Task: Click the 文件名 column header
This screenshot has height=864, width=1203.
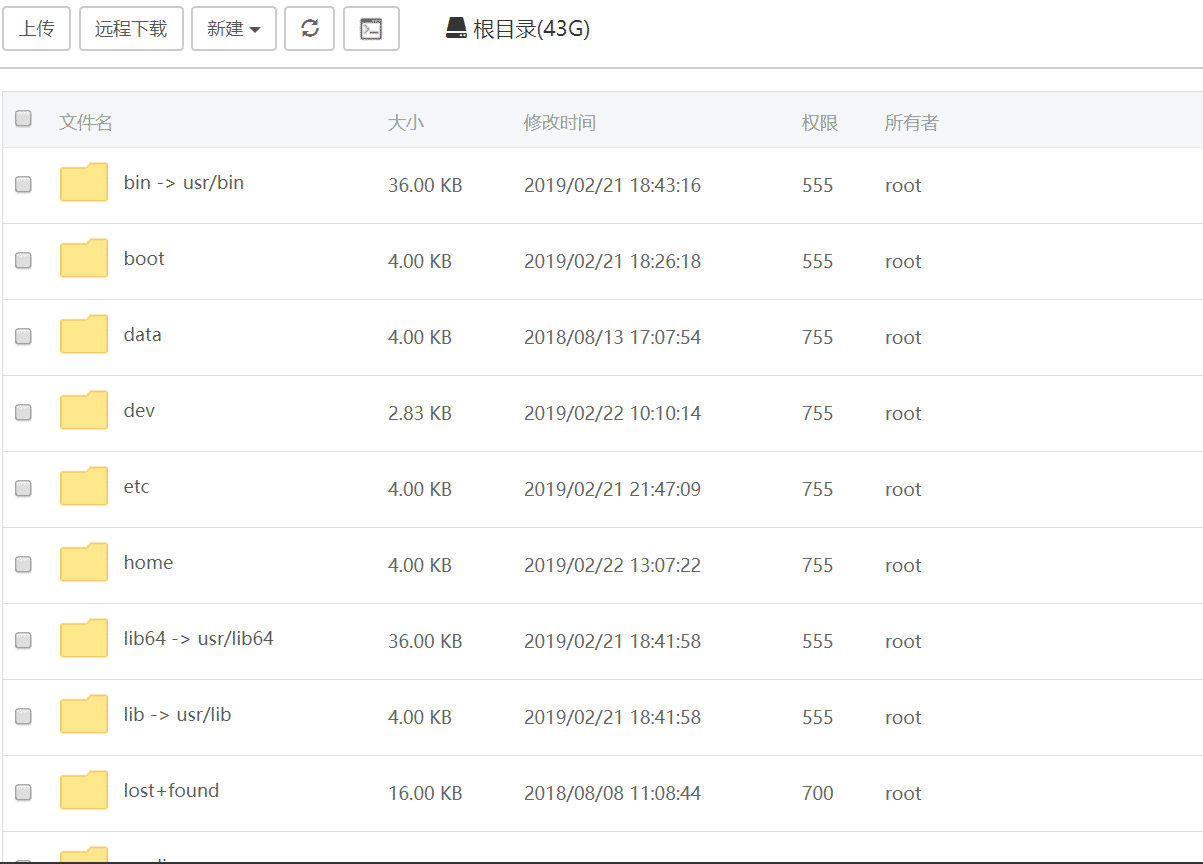Action: click(x=86, y=122)
